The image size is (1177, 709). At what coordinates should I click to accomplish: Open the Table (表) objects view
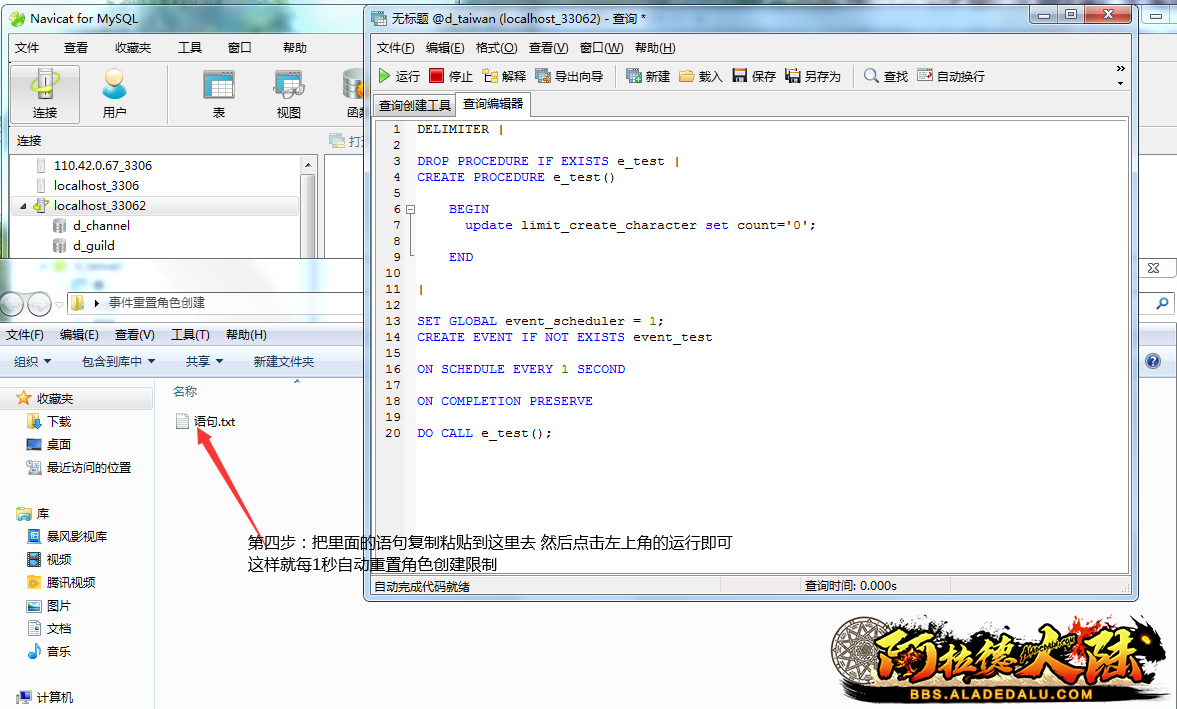218,94
